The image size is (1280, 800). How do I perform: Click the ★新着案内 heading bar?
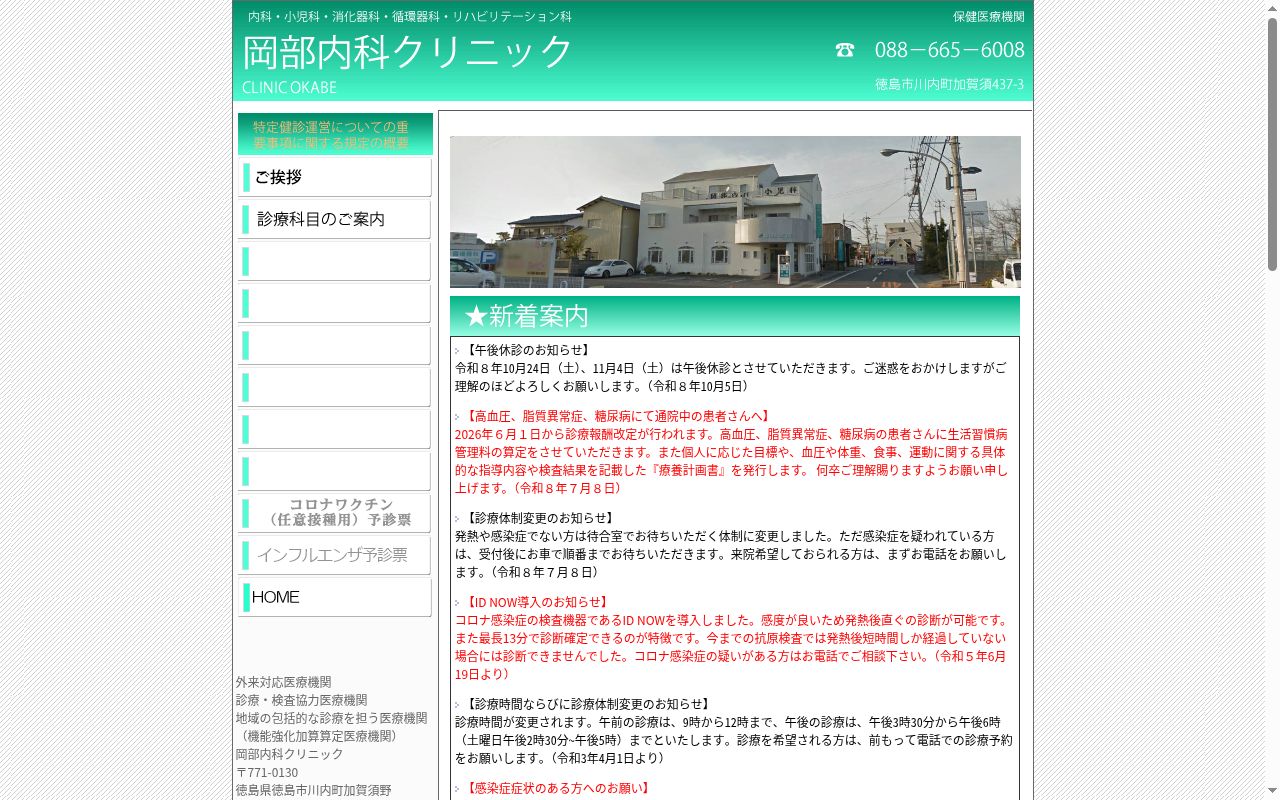(x=735, y=316)
